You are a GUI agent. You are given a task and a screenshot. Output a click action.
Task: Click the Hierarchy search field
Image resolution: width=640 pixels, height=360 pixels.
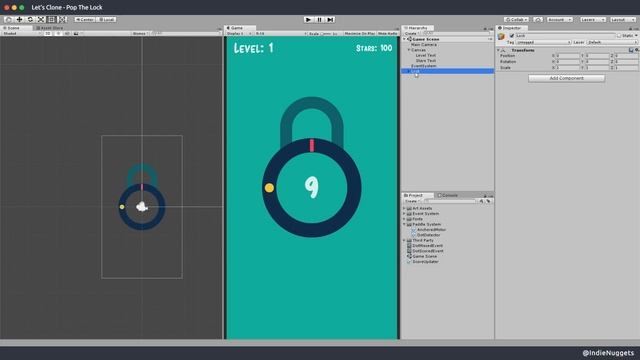[456, 33]
